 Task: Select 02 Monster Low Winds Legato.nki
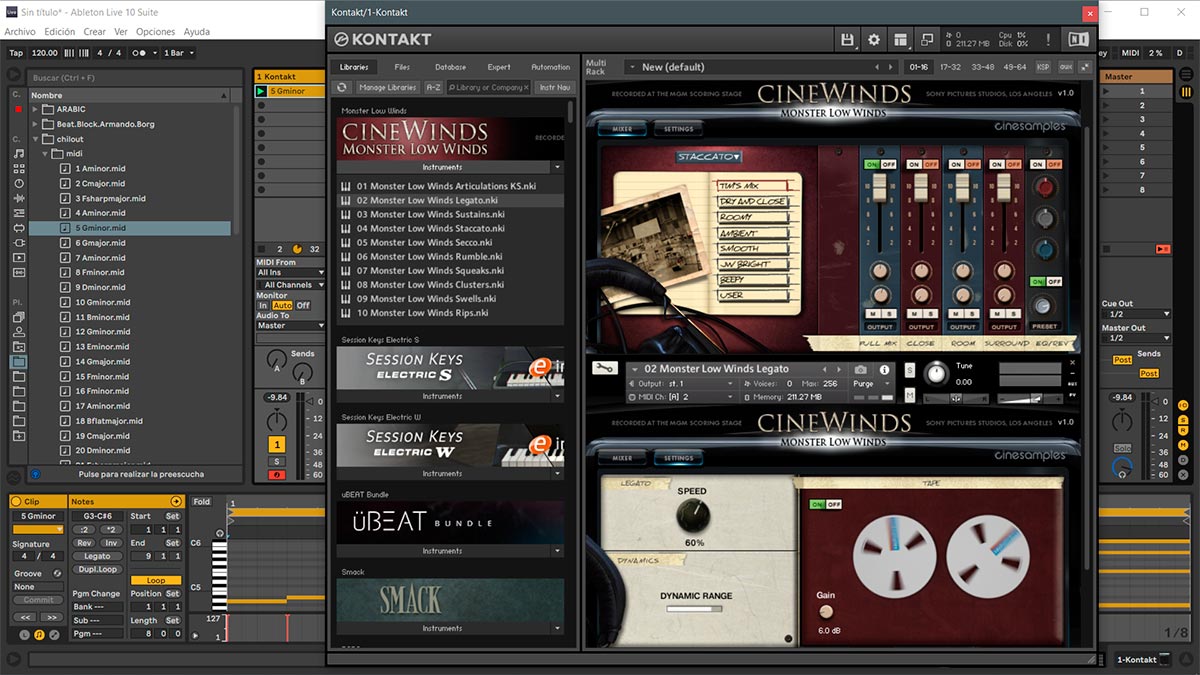point(450,200)
